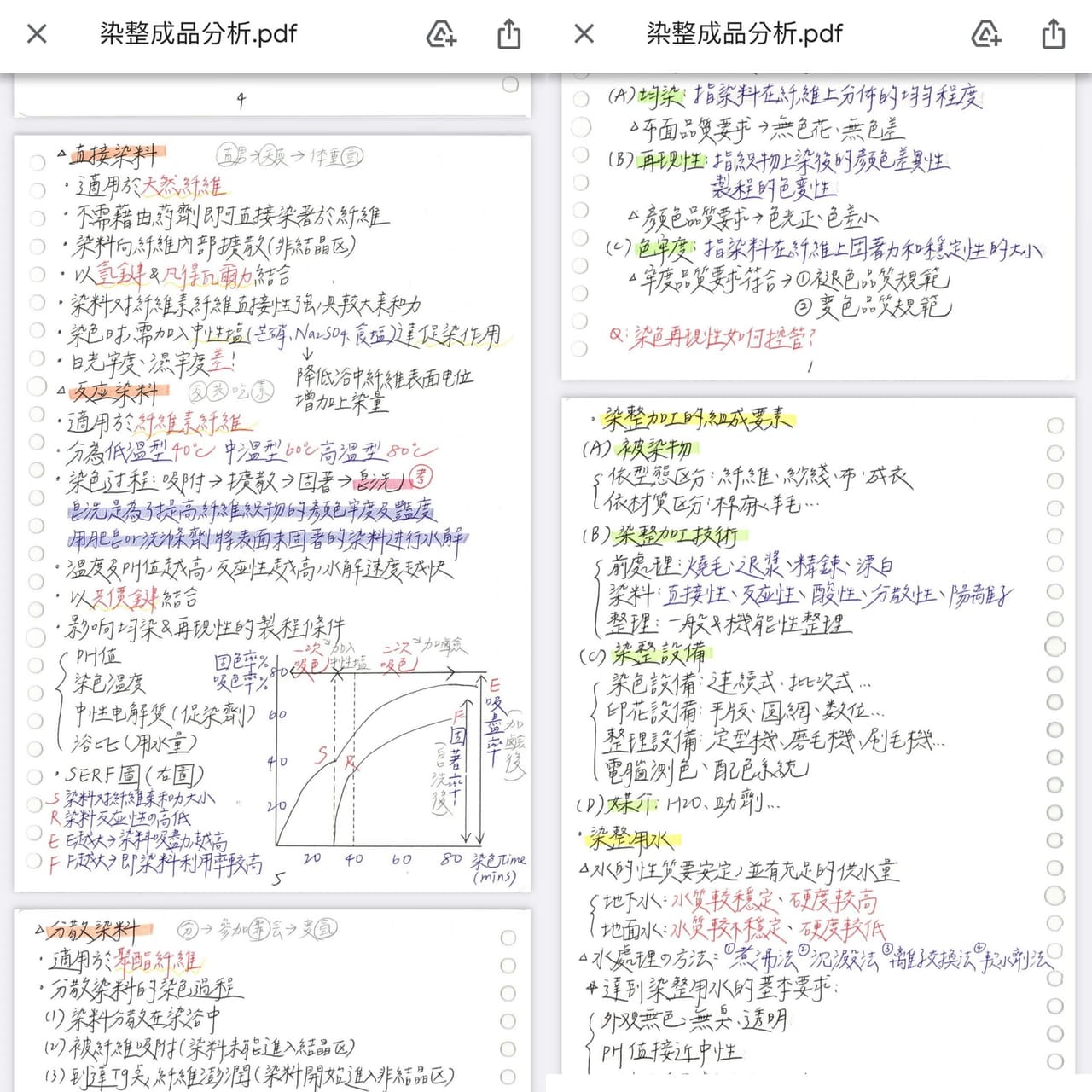Tap the heading 染整加工的組成要素
This screenshot has width=1092, height=1092.
tap(698, 418)
